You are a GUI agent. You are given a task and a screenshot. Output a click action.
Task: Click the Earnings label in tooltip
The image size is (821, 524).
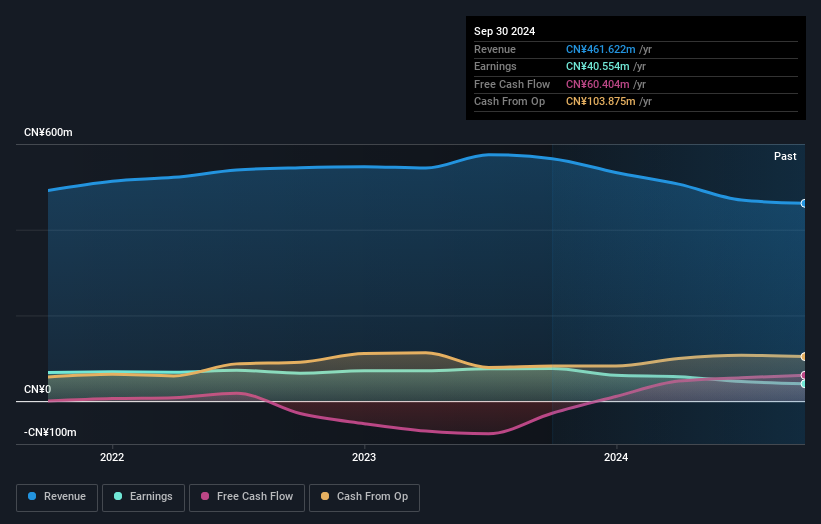tap(495, 66)
